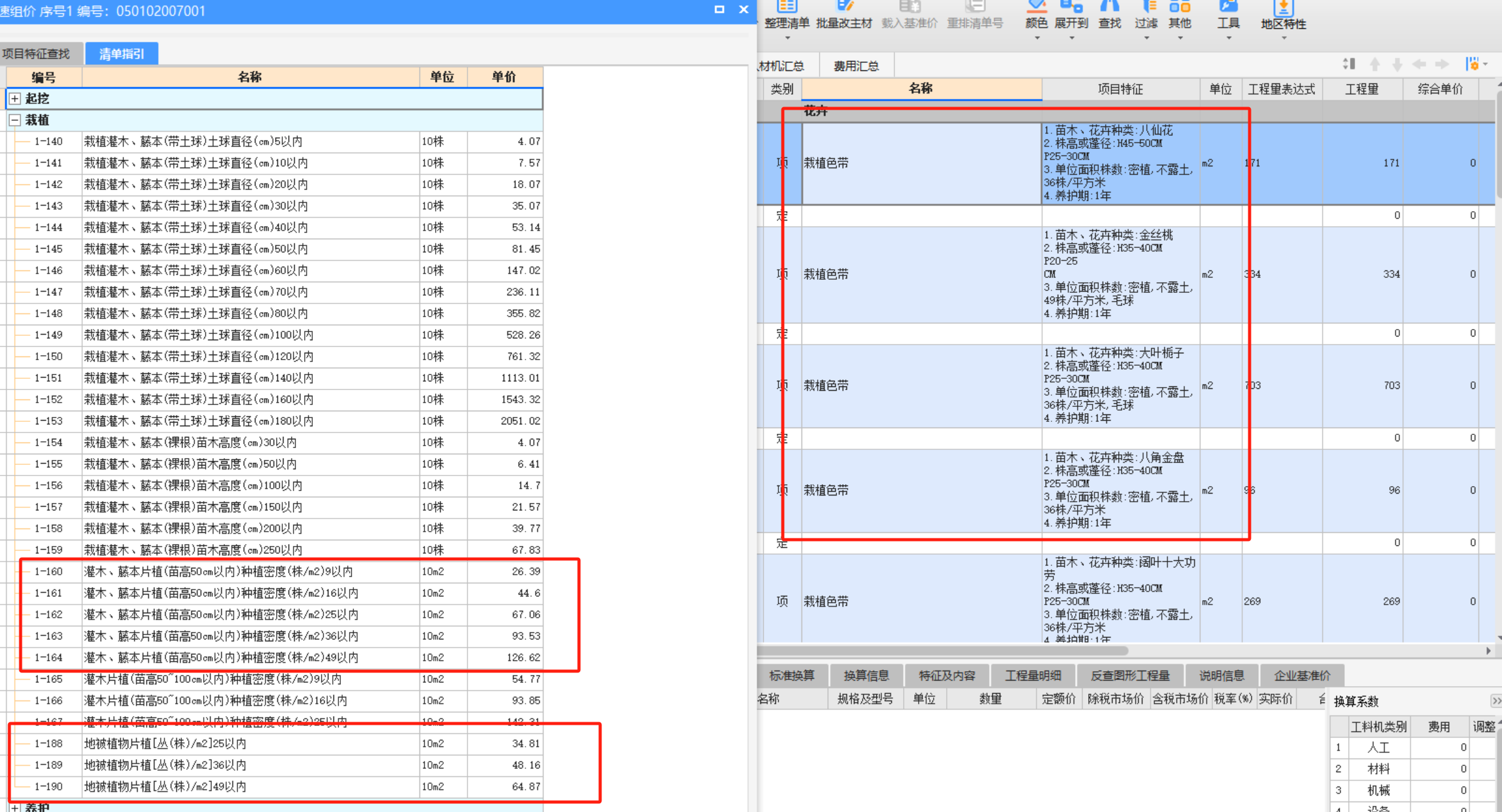The image size is (1502, 812).
Task: Open the 标准换算 tab
Action: (792, 676)
